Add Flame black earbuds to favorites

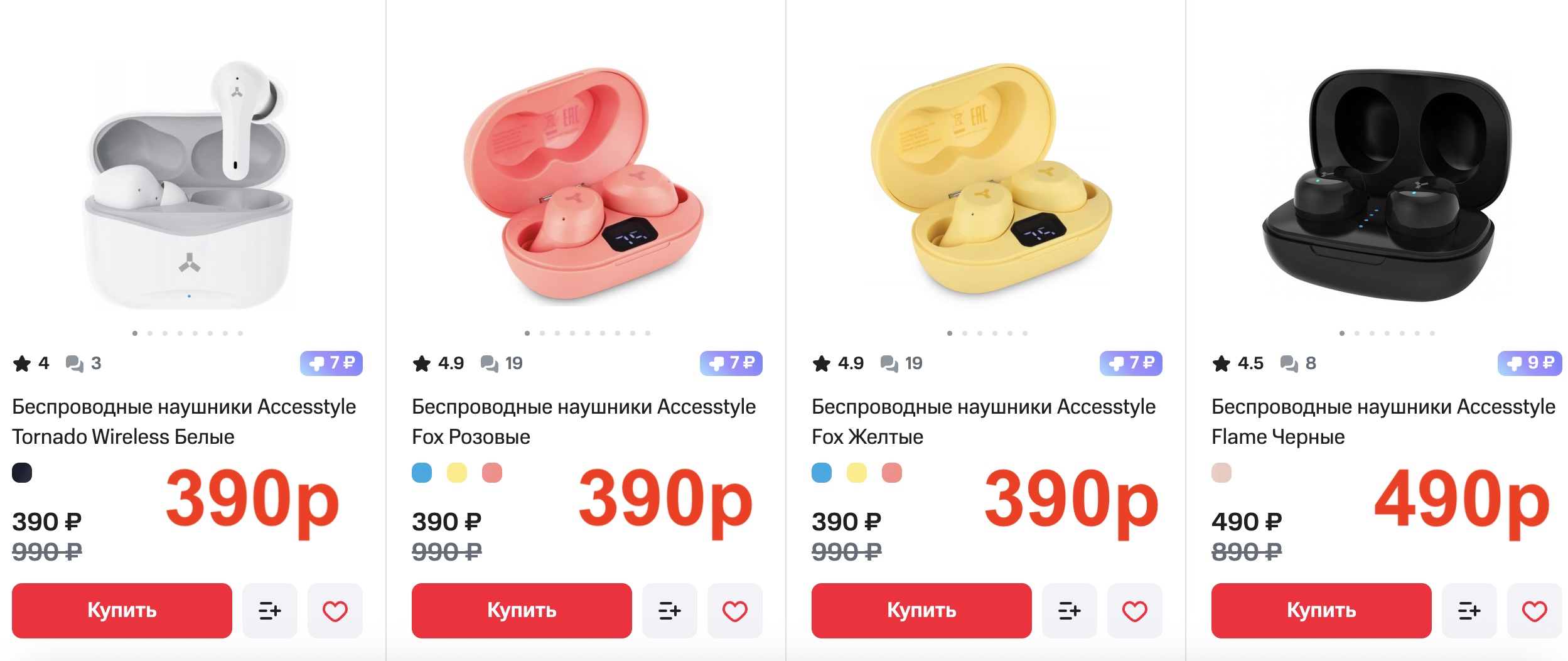click(x=1534, y=610)
